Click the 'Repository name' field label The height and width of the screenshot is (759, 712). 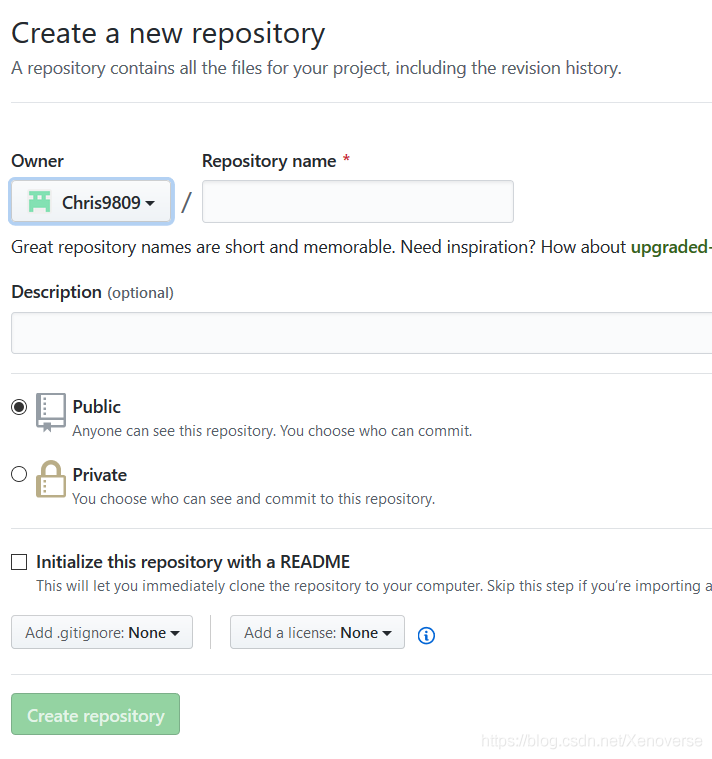tap(269, 161)
